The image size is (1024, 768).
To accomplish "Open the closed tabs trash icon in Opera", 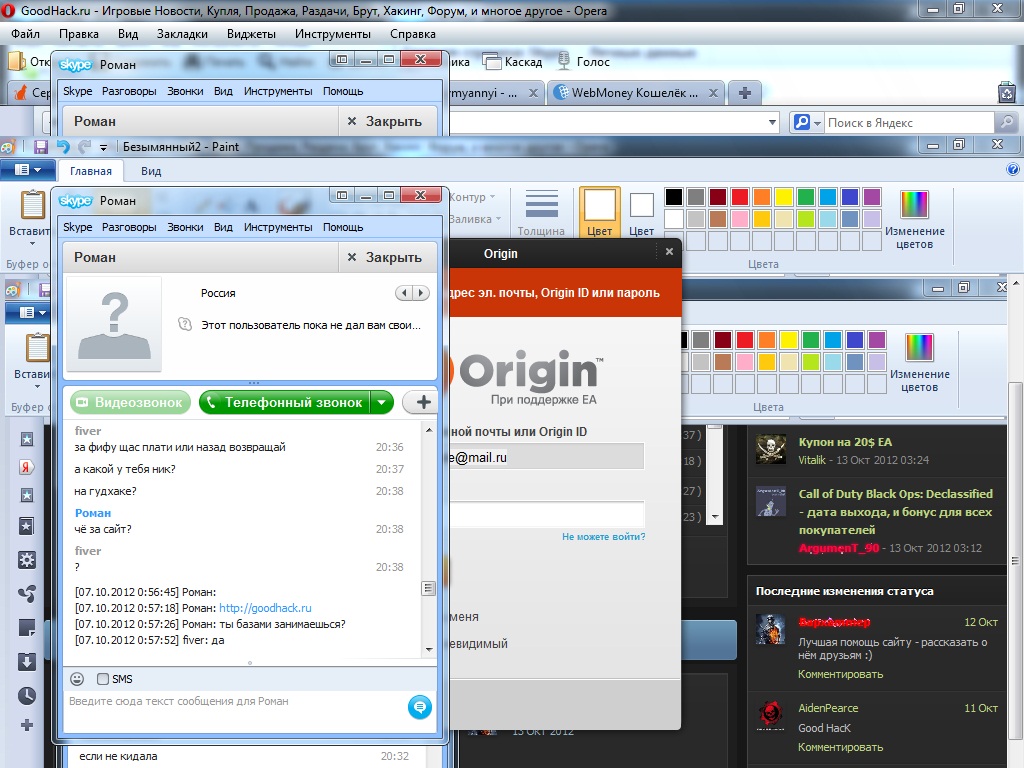I will pyautogui.click(x=1007, y=93).
